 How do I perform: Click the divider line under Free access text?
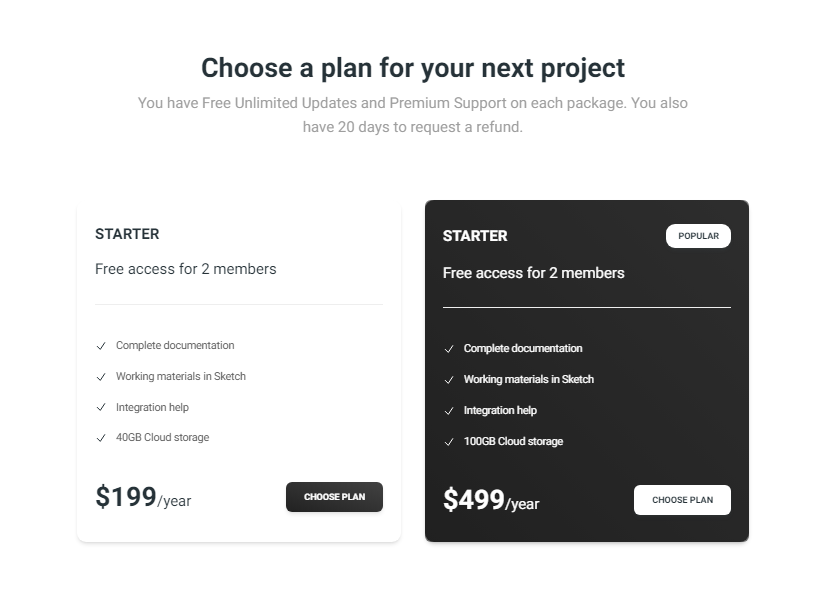pos(238,305)
